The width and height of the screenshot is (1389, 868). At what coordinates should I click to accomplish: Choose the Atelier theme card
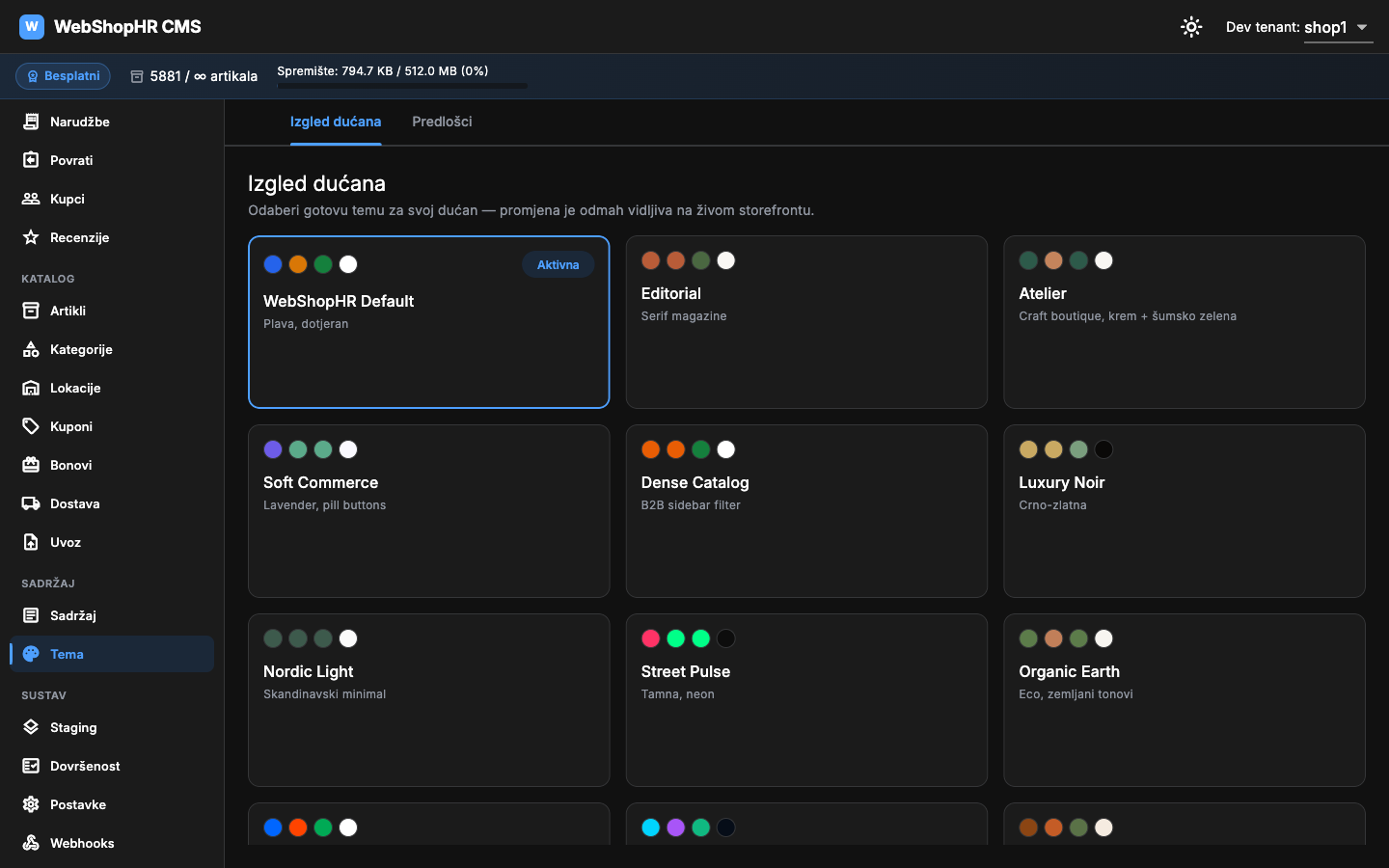[1185, 322]
